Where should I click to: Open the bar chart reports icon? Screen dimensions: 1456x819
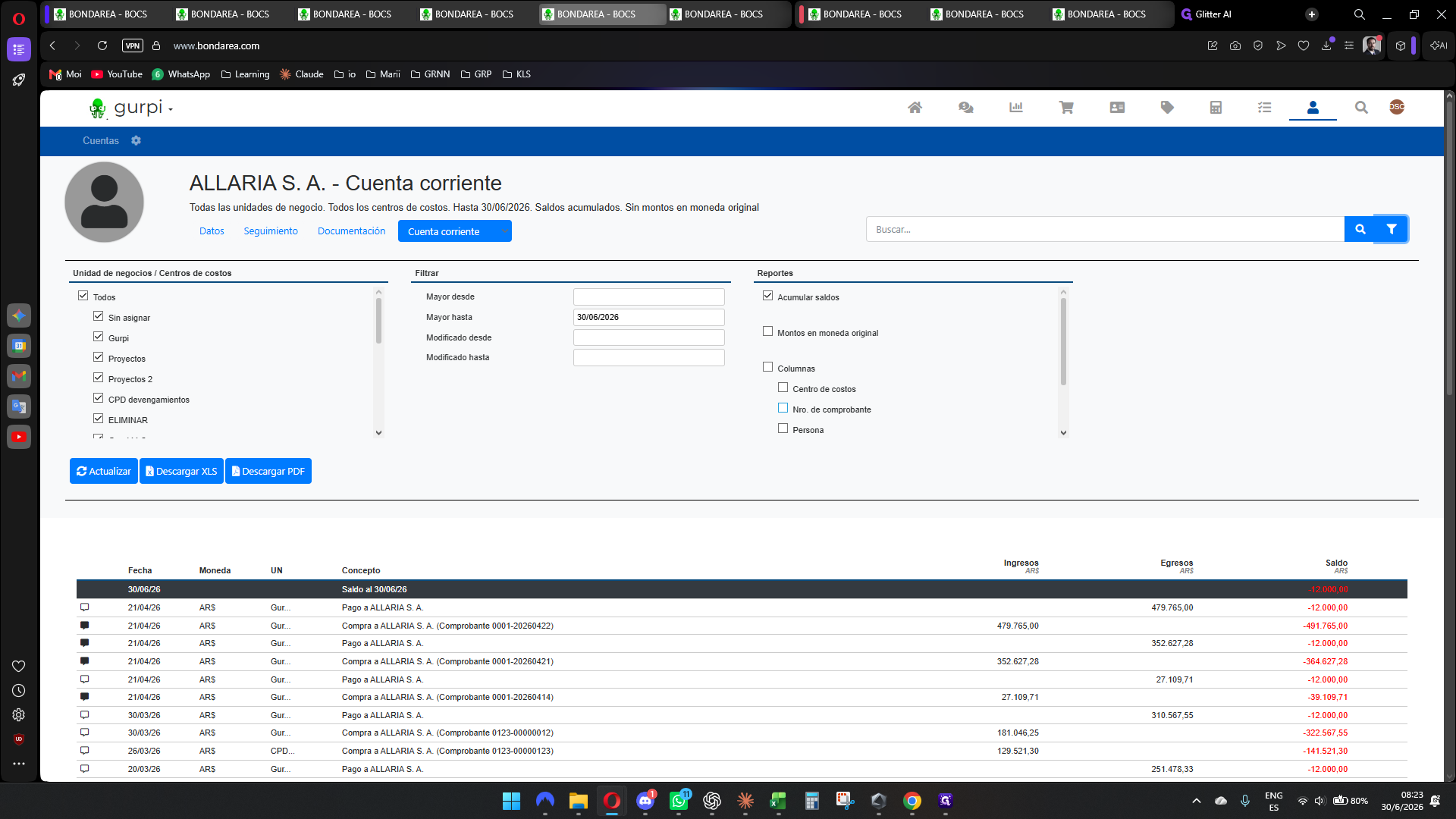point(1016,108)
